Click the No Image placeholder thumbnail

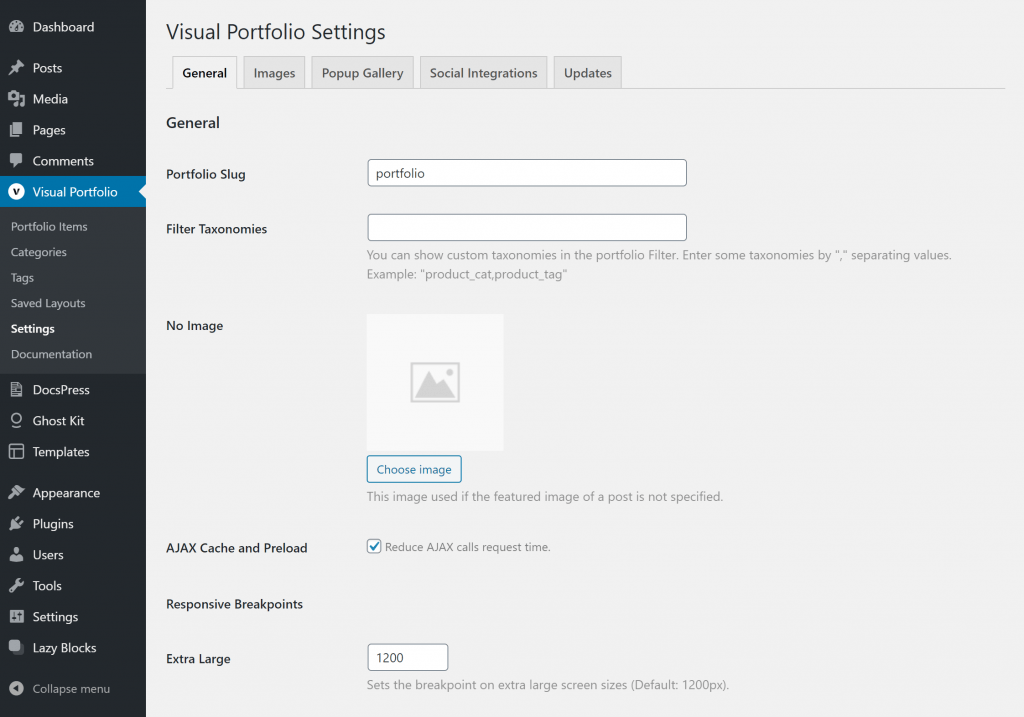pos(435,382)
